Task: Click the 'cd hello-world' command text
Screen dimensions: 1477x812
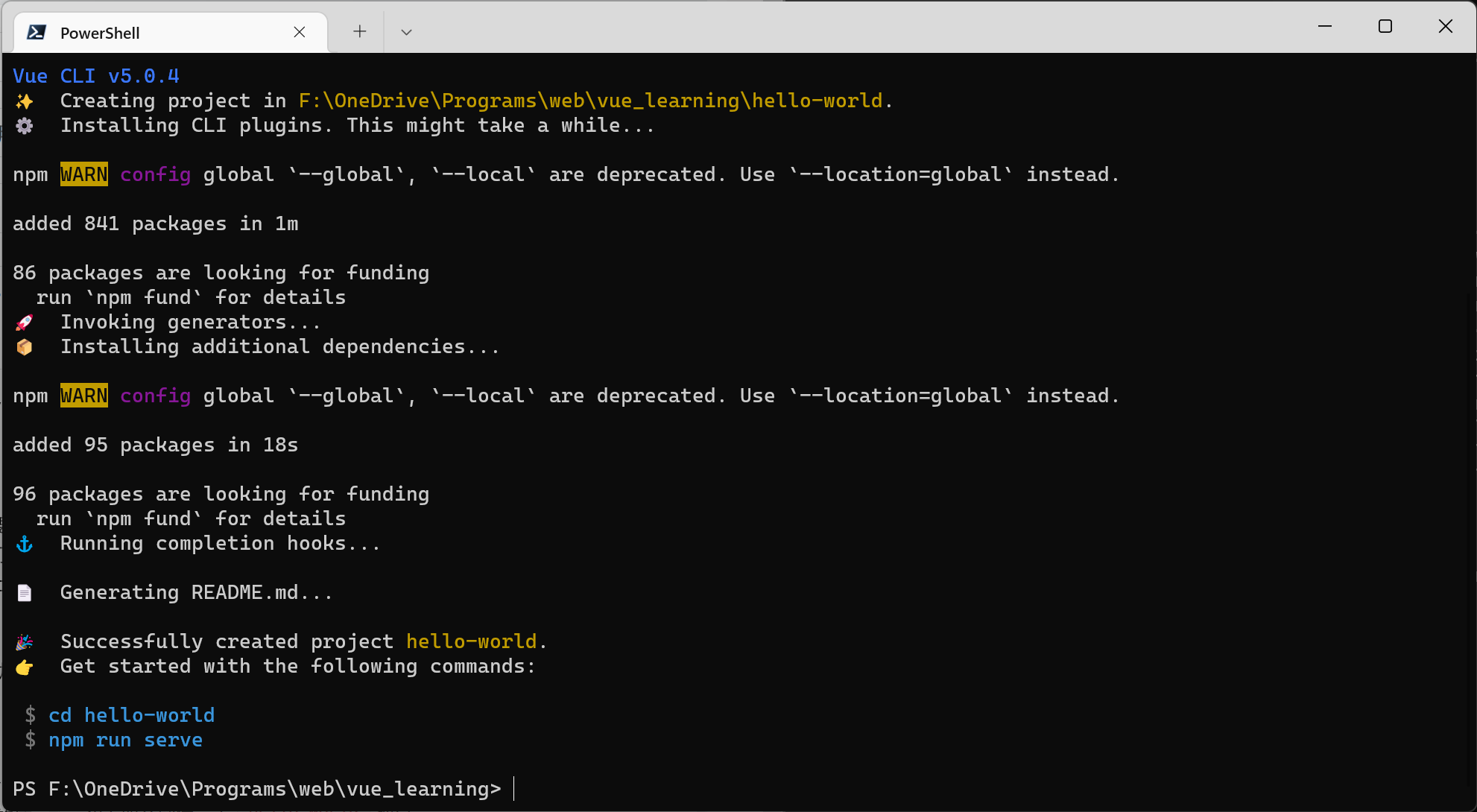Action: pyautogui.click(x=132, y=715)
